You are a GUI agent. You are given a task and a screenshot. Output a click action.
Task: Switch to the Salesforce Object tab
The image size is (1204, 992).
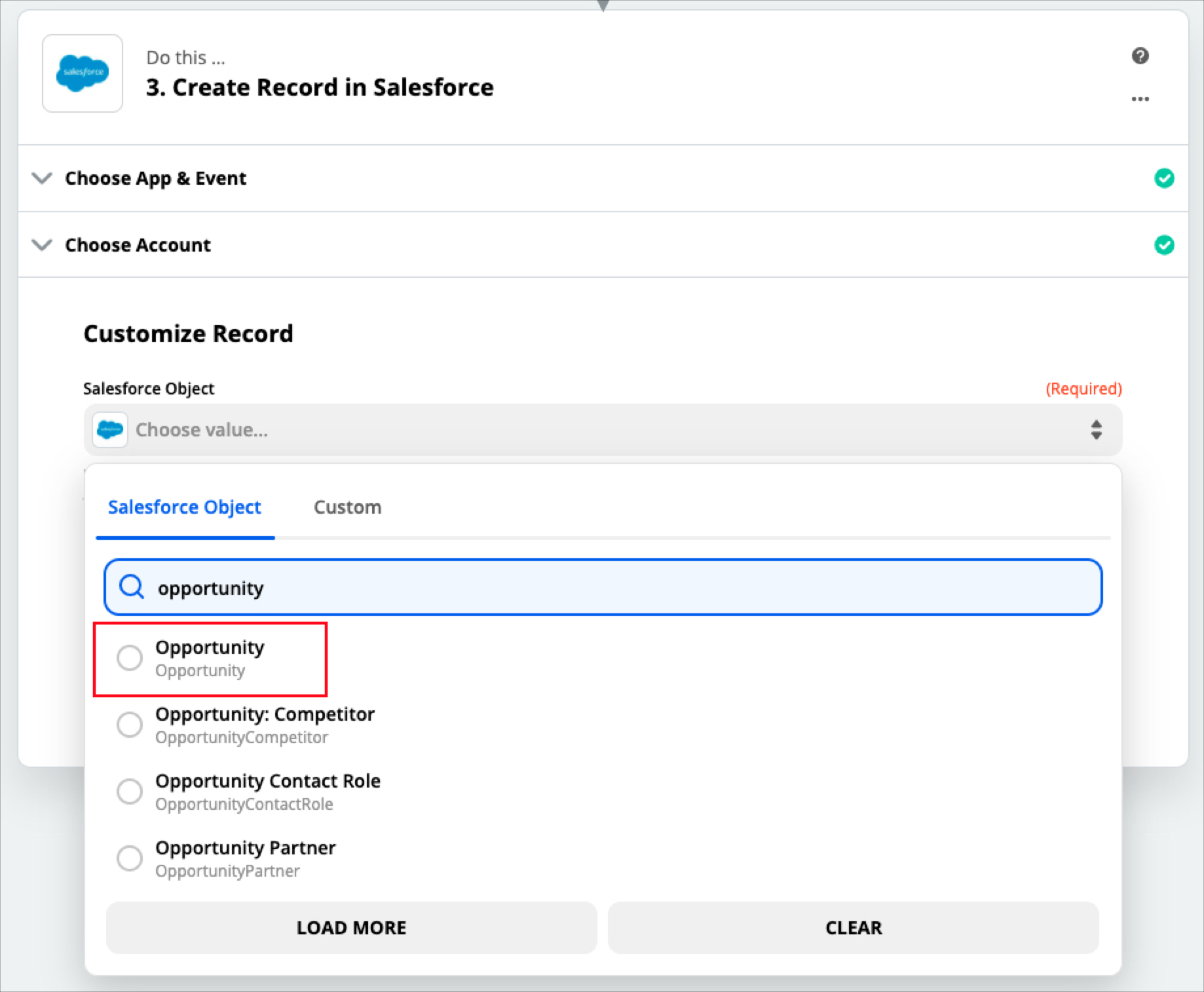(x=185, y=507)
